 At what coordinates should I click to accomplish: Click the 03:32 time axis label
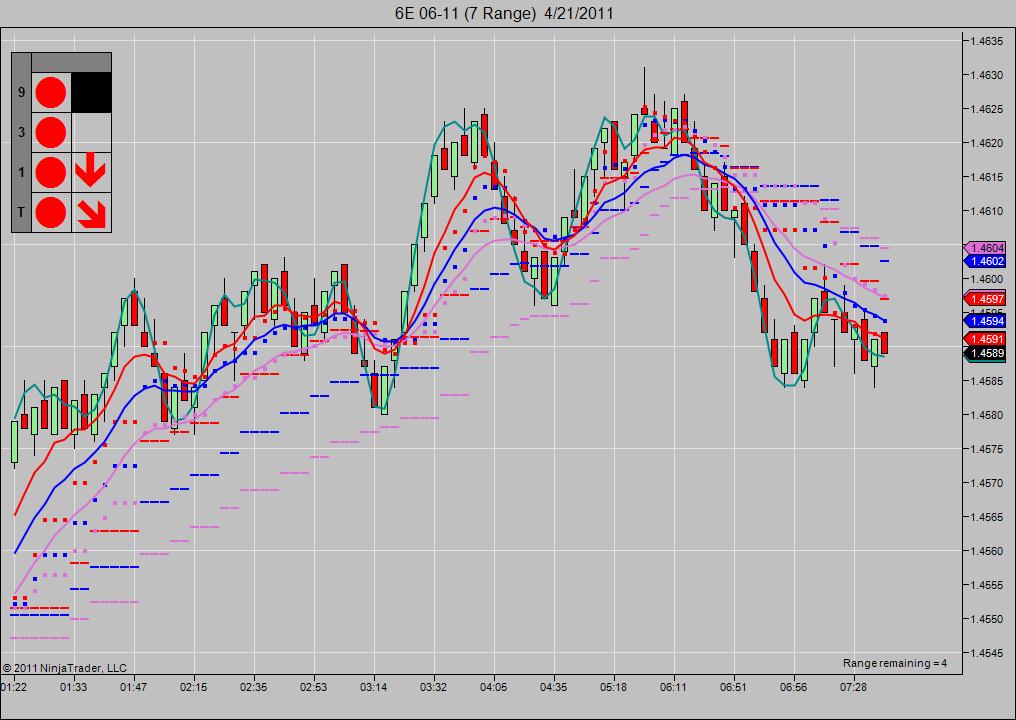[433, 686]
